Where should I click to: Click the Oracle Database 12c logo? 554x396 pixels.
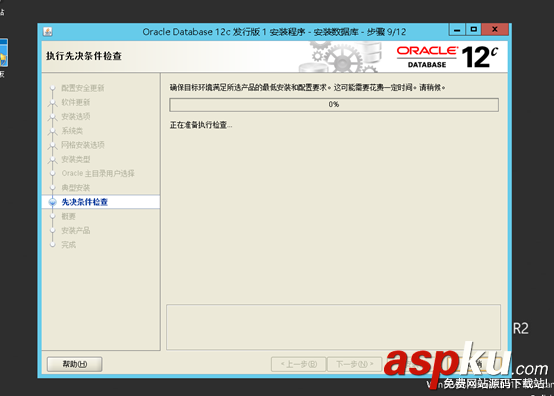(x=447, y=57)
